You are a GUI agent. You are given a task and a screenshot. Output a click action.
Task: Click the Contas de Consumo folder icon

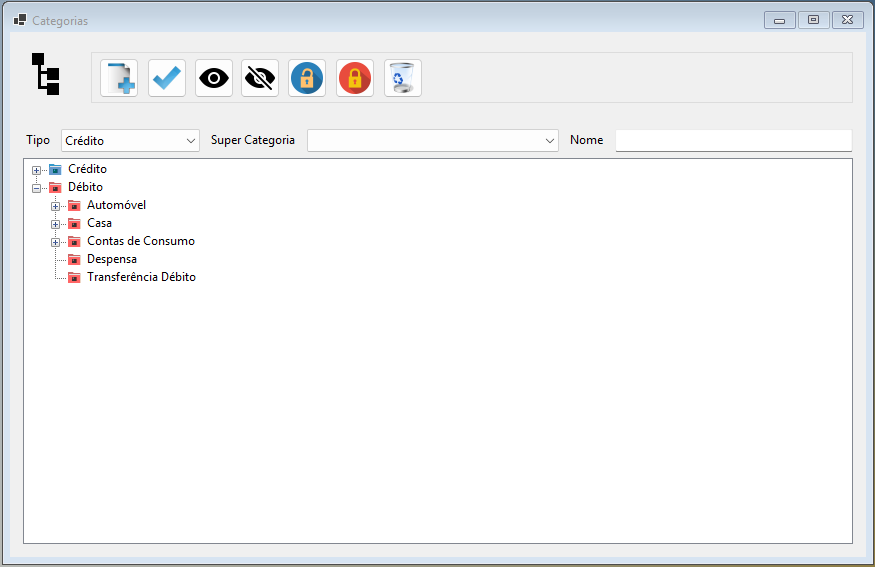tap(74, 242)
